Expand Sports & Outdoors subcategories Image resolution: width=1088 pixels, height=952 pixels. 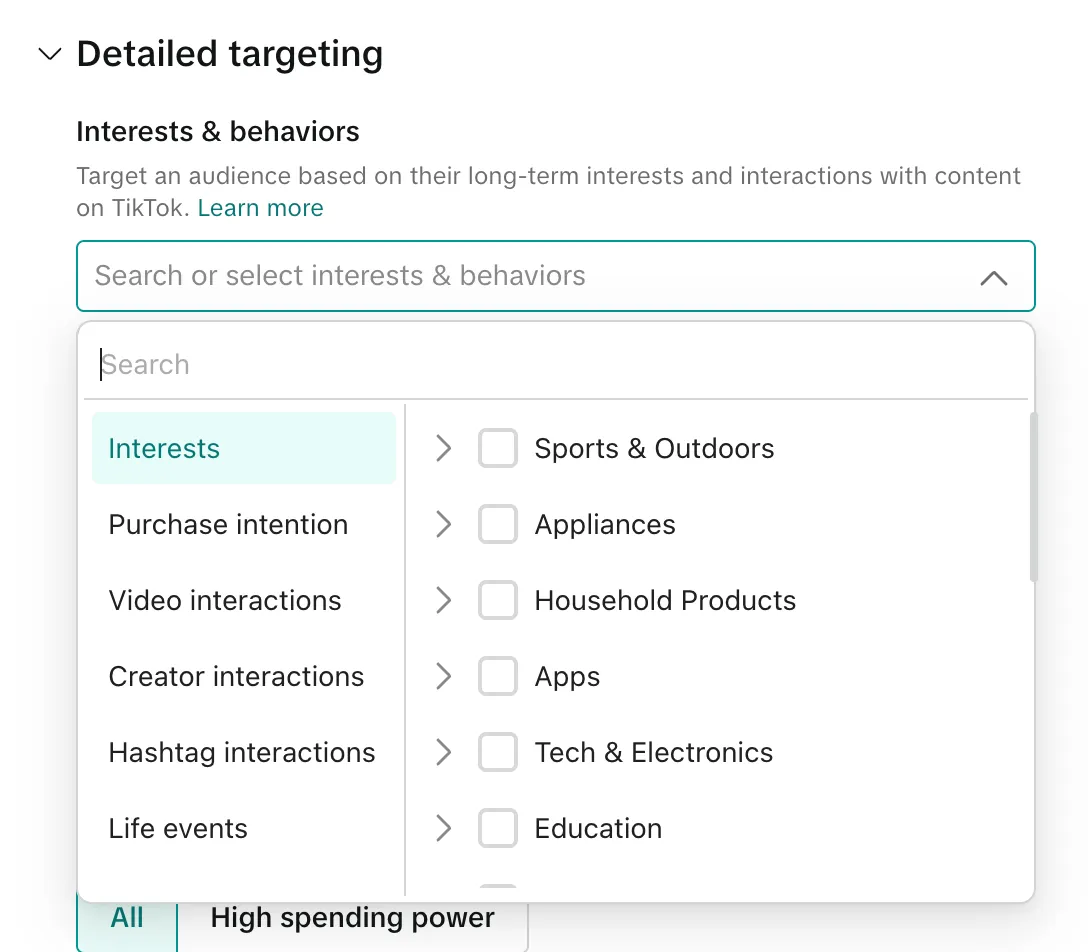pos(444,448)
